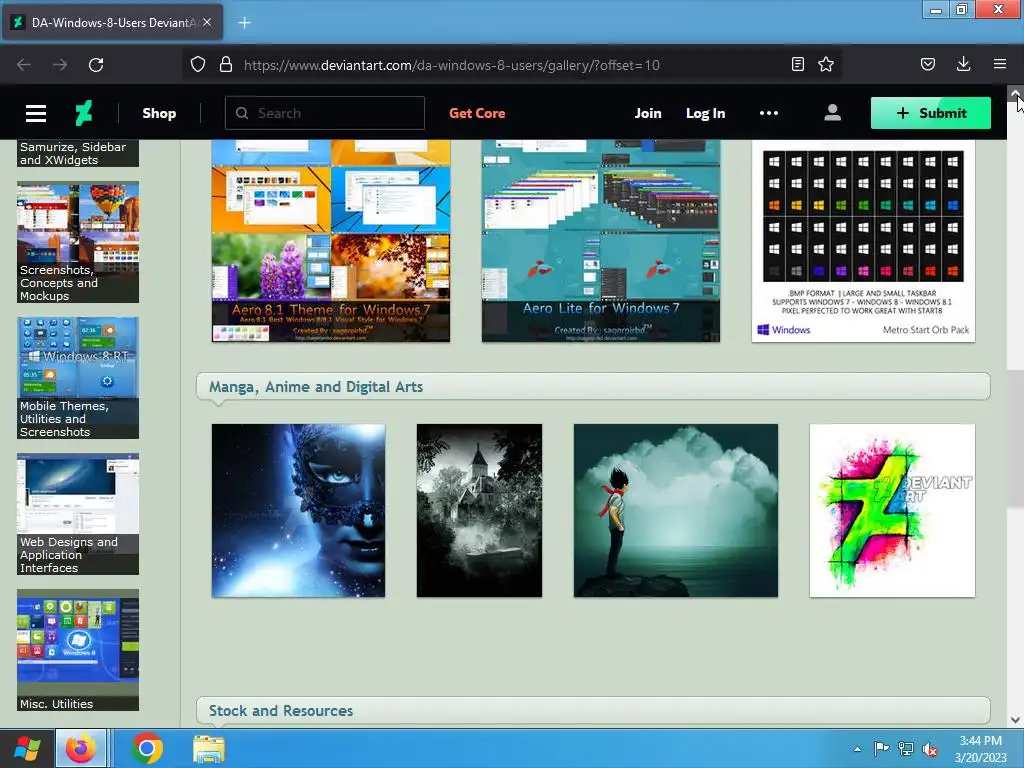Toggle reader view in address bar
Image resolution: width=1024 pixels, height=768 pixels.
coord(797,64)
